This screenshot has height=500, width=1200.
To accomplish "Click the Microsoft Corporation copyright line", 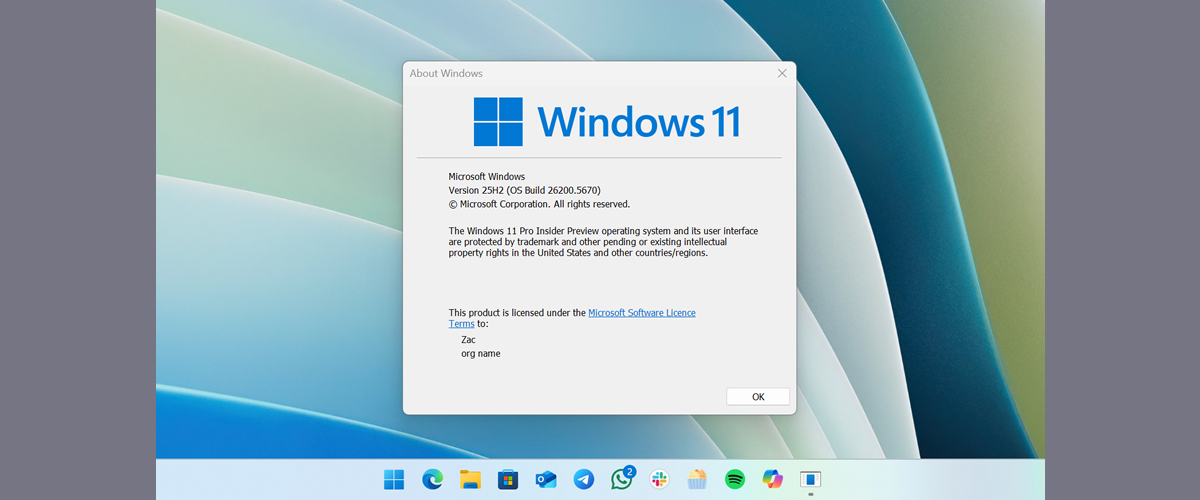I will [x=539, y=204].
